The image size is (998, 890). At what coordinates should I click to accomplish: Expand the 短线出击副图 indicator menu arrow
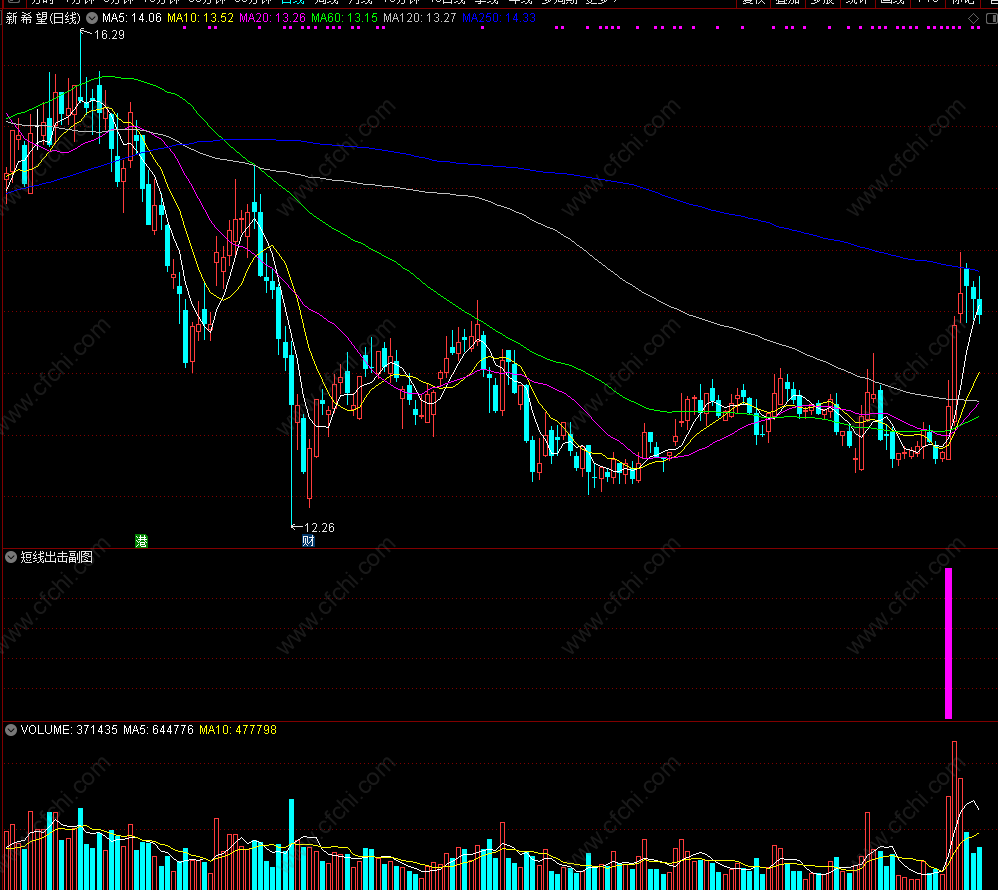point(11,557)
